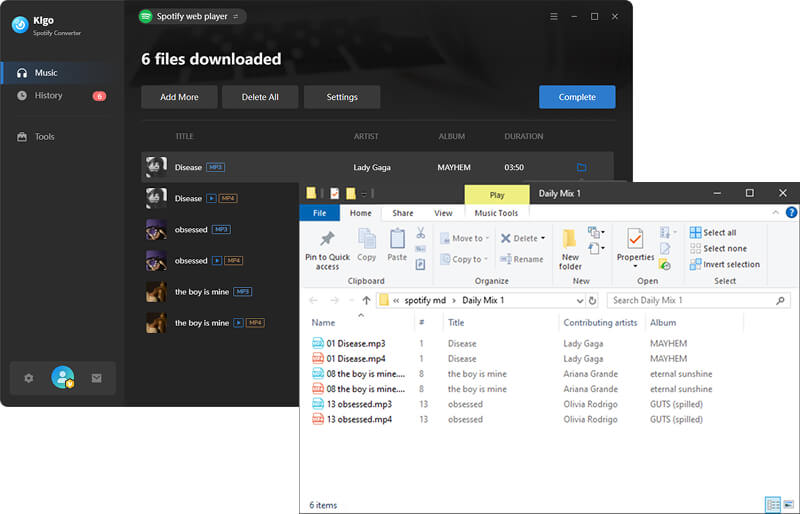The width and height of the screenshot is (800, 514).
Task: Click Select none in ribbon
Action: click(x=718, y=249)
